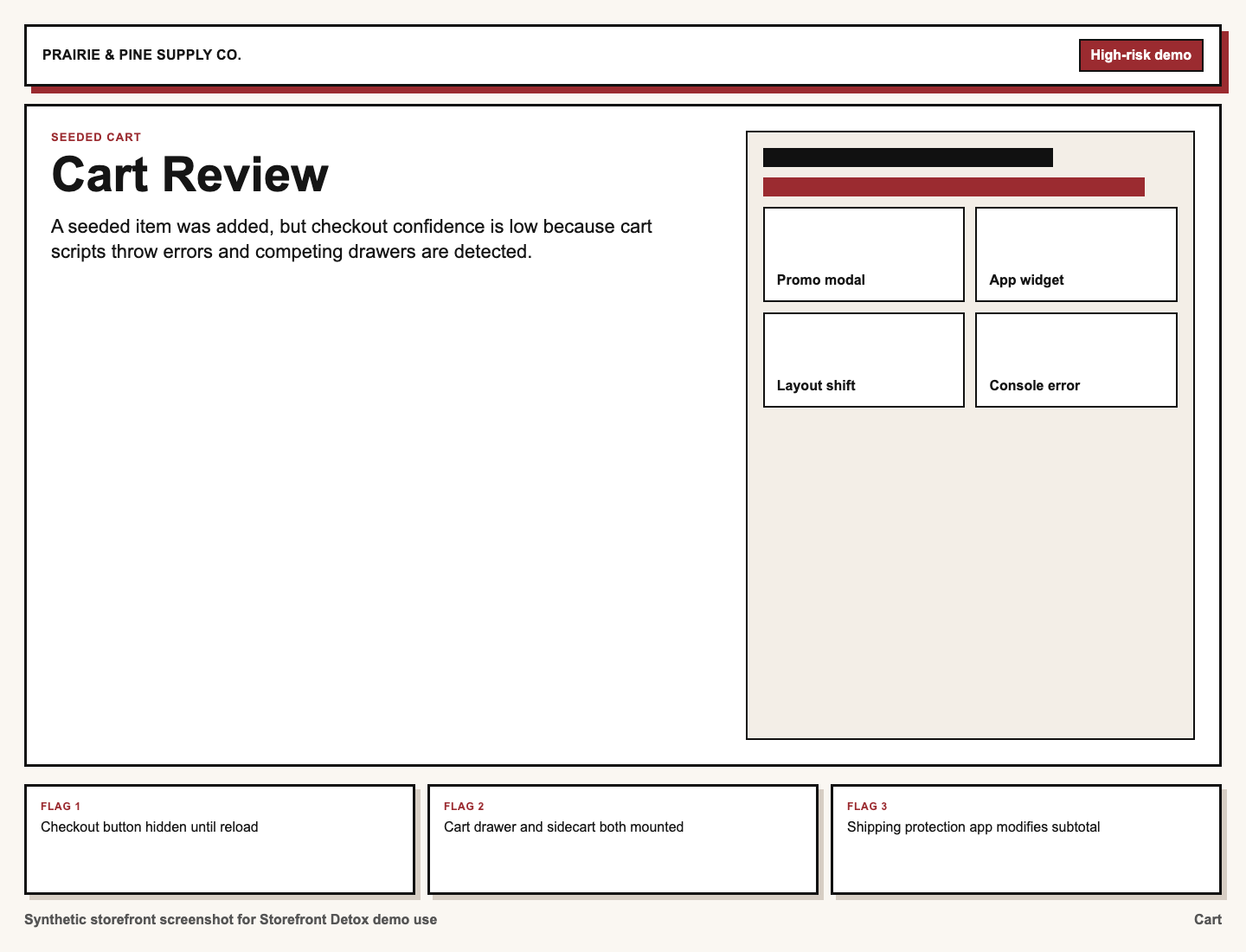
Task: Click the seeded item description paragraph
Action: [x=352, y=239]
